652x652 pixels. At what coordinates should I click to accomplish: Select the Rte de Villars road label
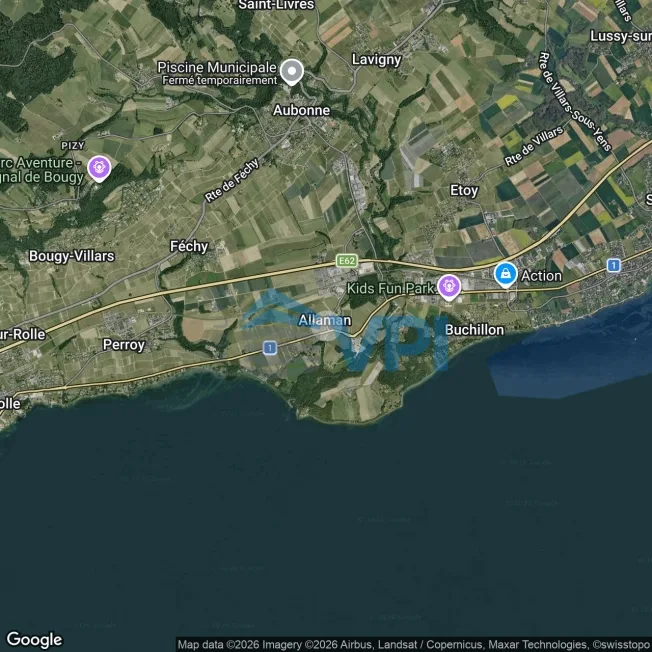pos(534,146)
